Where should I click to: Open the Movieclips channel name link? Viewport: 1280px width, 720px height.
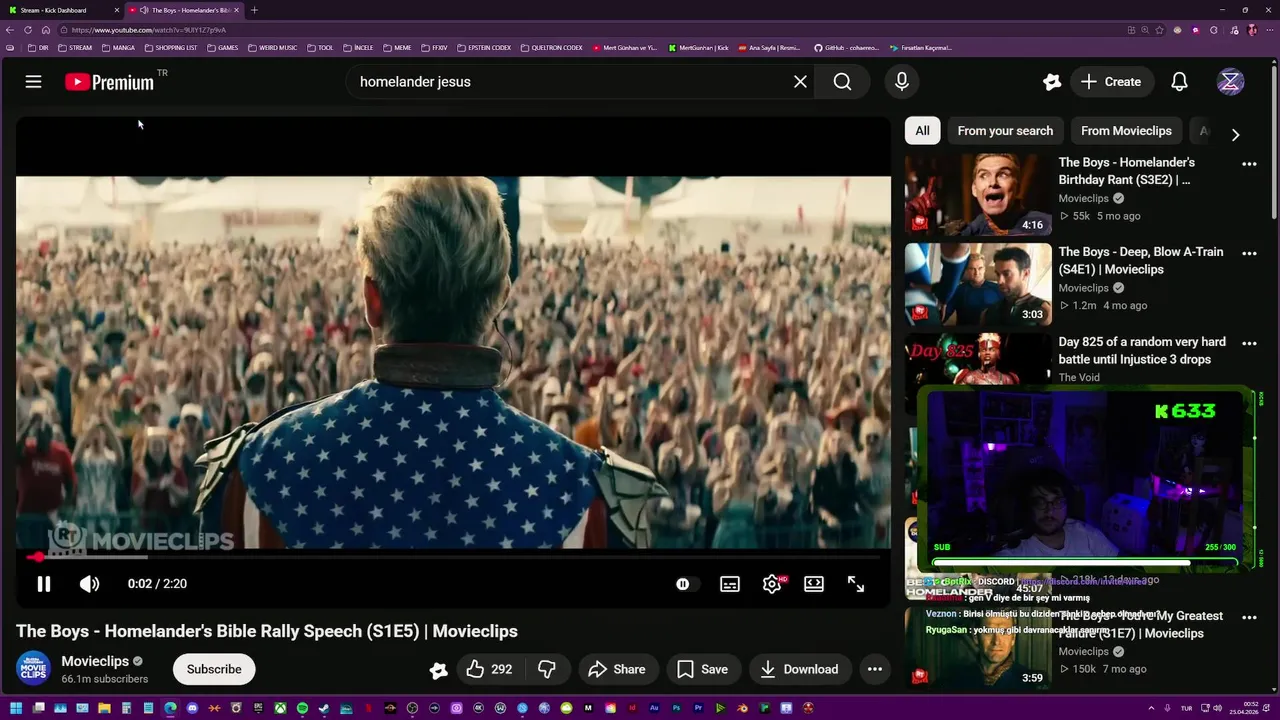95,661
